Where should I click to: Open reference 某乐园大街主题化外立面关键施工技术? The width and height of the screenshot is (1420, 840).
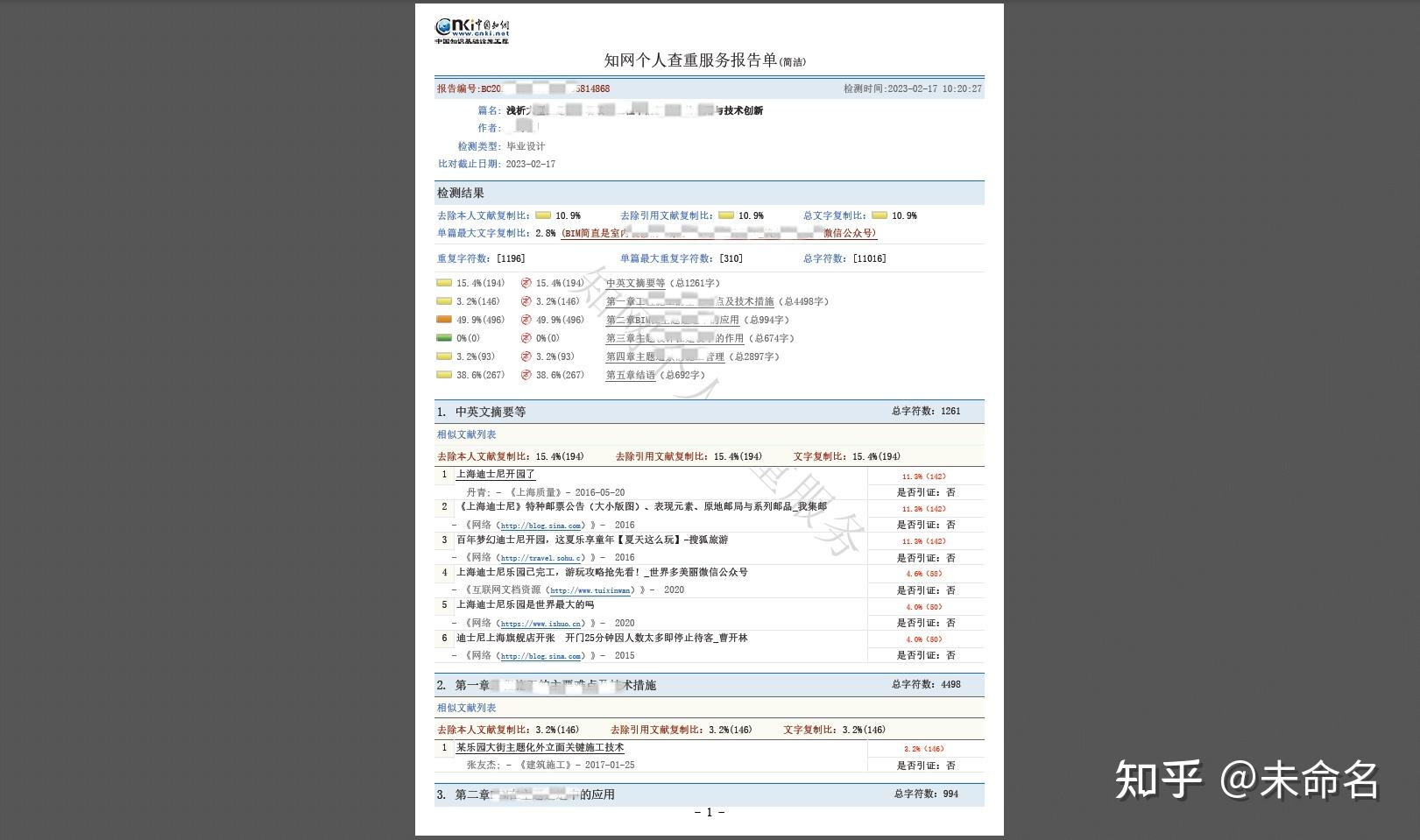[x=540, y=747]
